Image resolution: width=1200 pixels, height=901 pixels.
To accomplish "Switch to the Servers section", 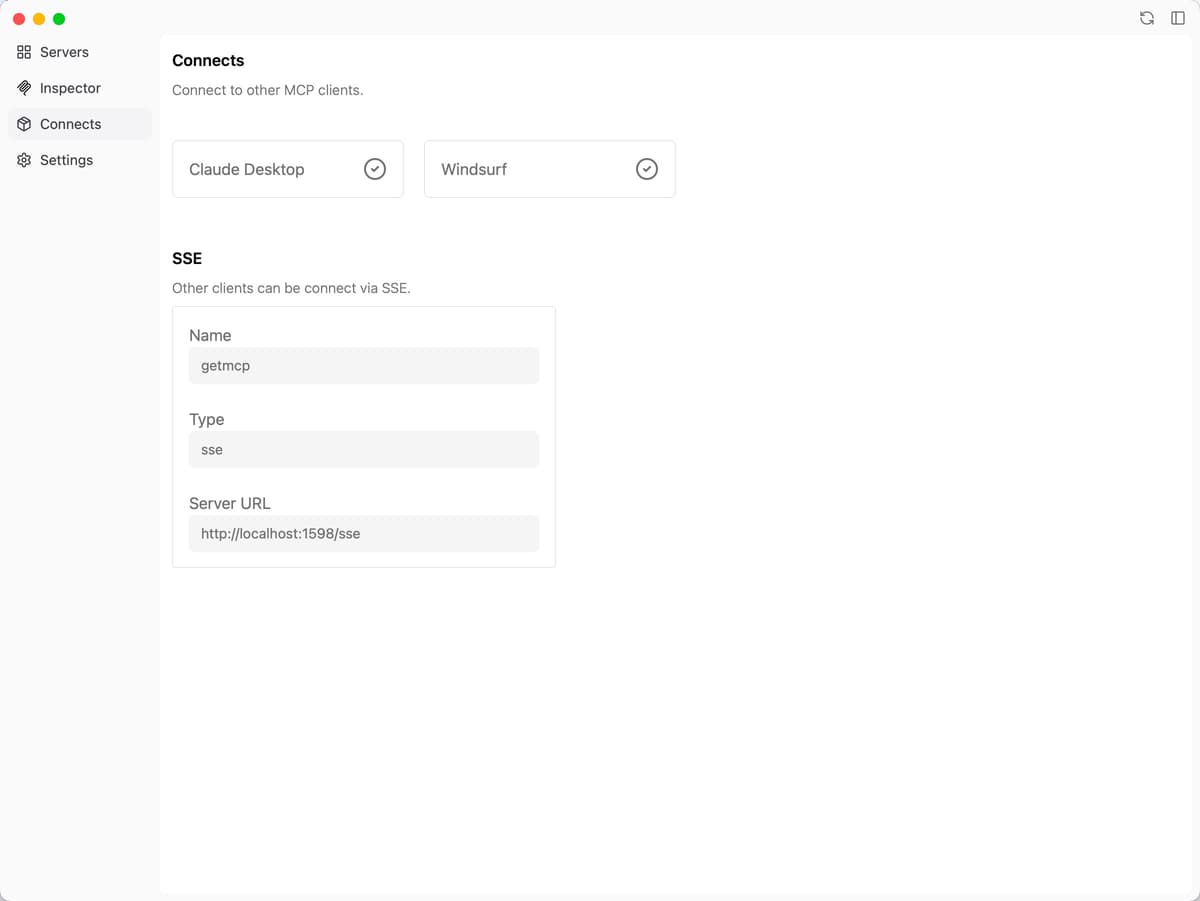I will click(x=63, y=52).
